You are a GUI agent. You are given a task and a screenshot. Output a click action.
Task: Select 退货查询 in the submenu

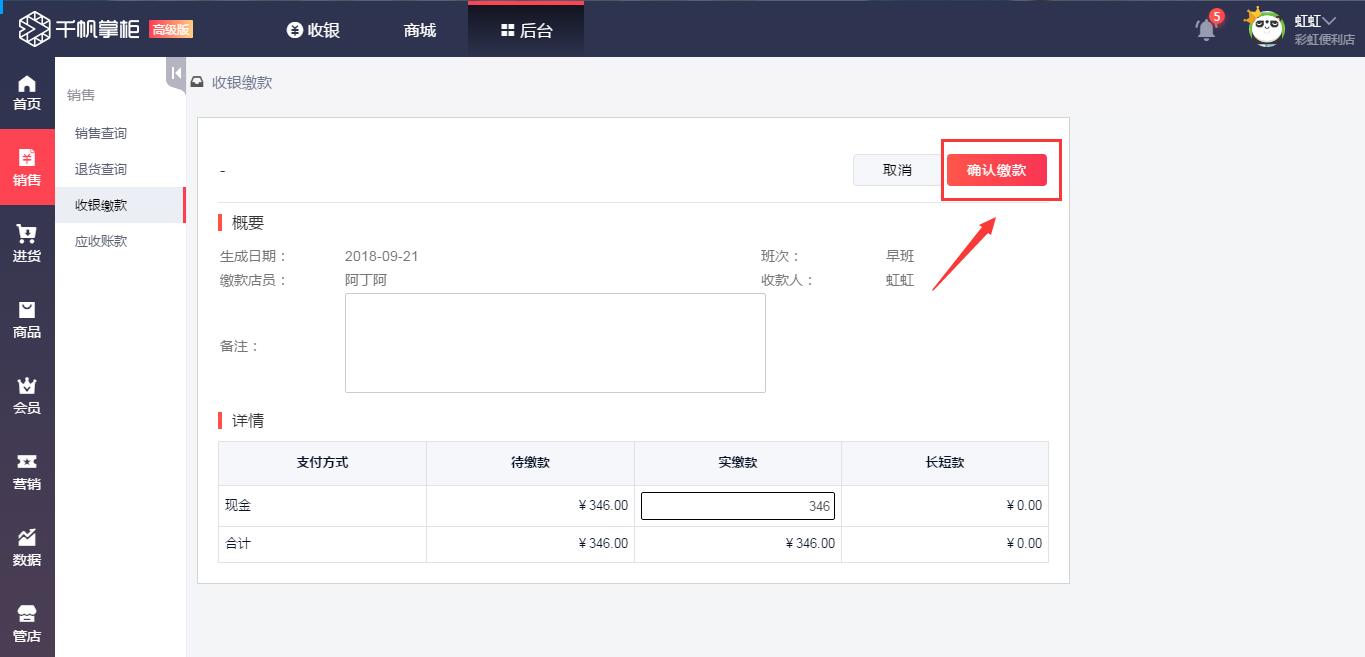101,169
